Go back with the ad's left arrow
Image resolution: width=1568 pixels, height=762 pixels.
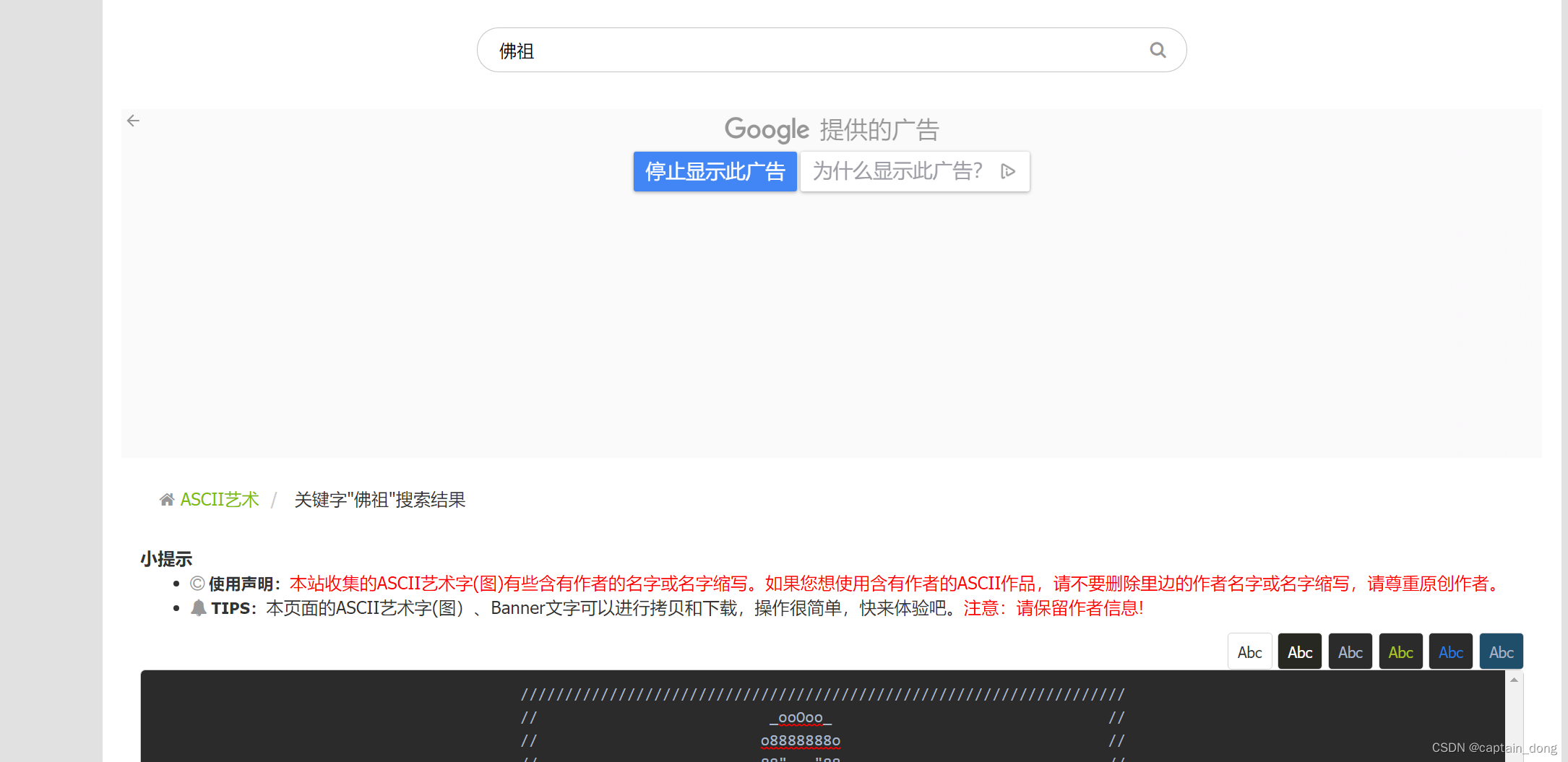(x=133, y=121)
